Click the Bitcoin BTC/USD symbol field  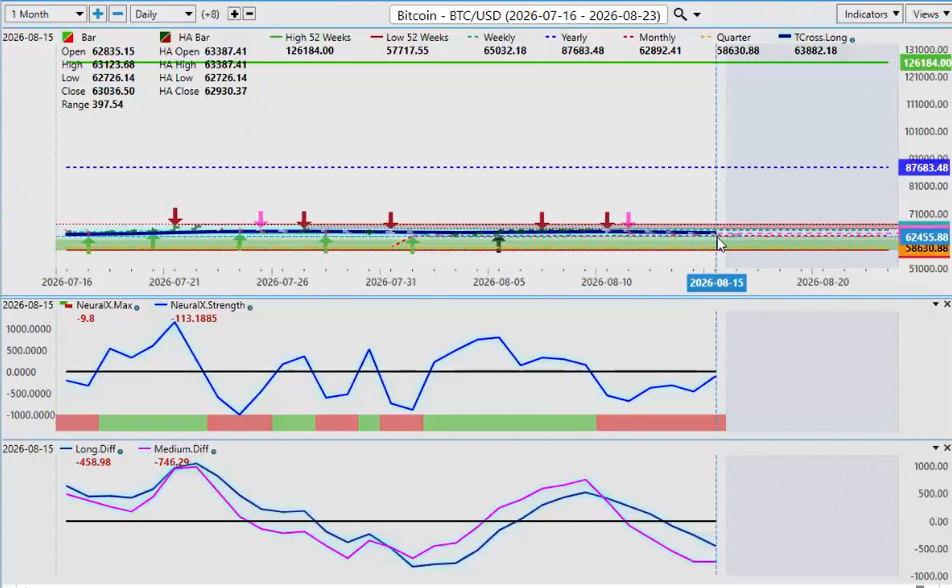528,15
